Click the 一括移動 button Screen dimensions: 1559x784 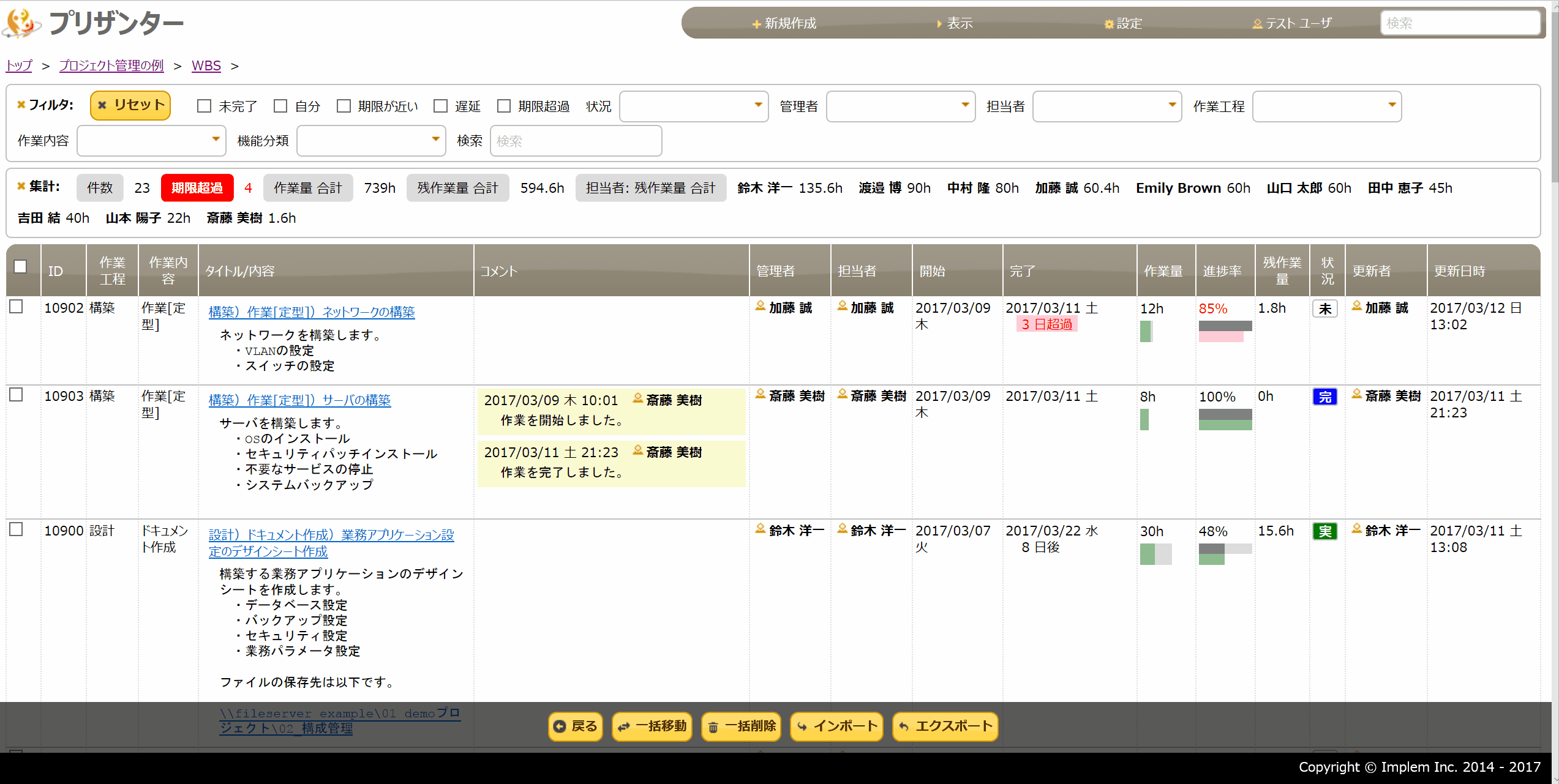(652, 726)
